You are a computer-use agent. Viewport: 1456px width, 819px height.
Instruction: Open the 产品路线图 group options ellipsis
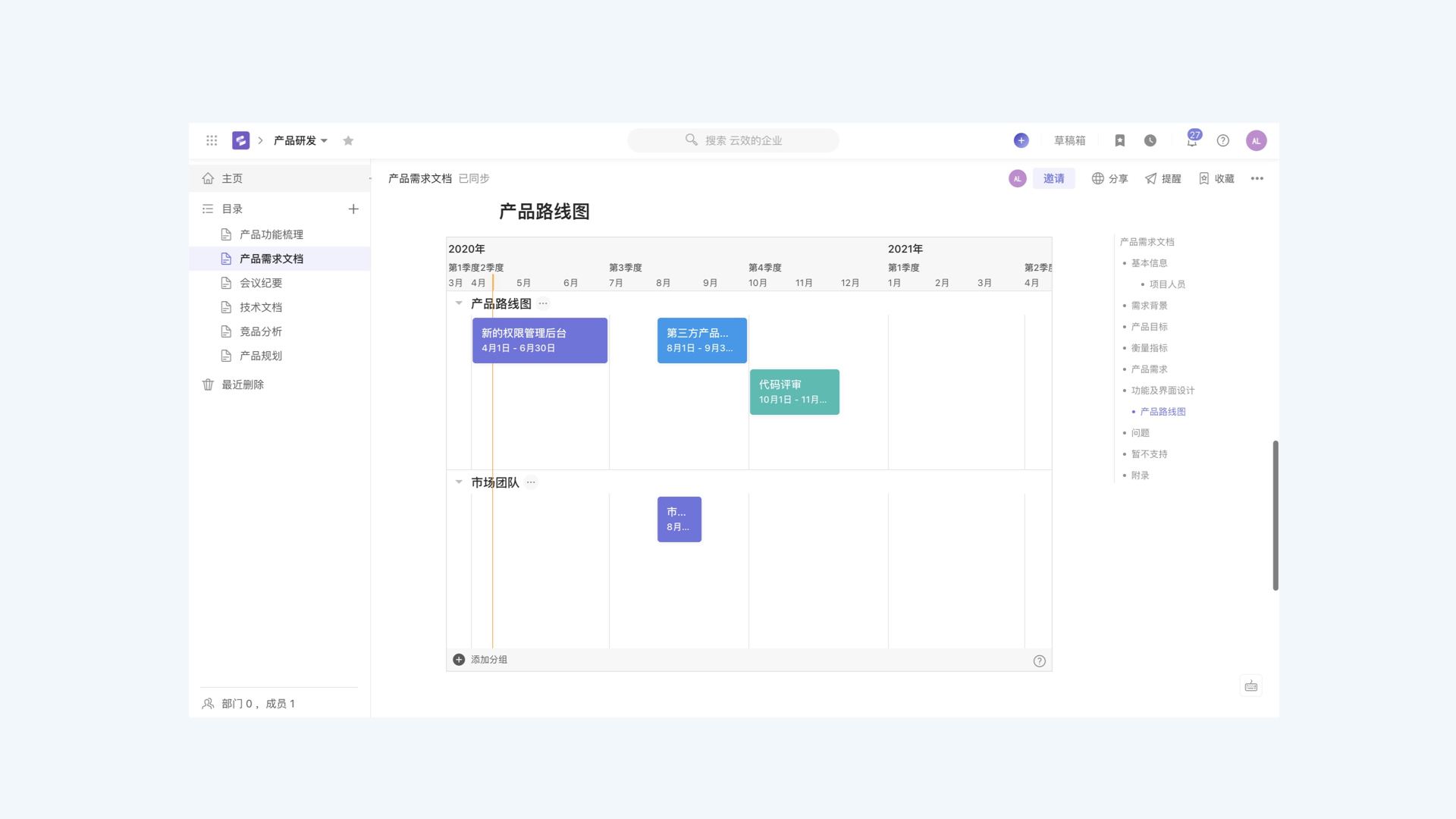click(x=543, y=303)
